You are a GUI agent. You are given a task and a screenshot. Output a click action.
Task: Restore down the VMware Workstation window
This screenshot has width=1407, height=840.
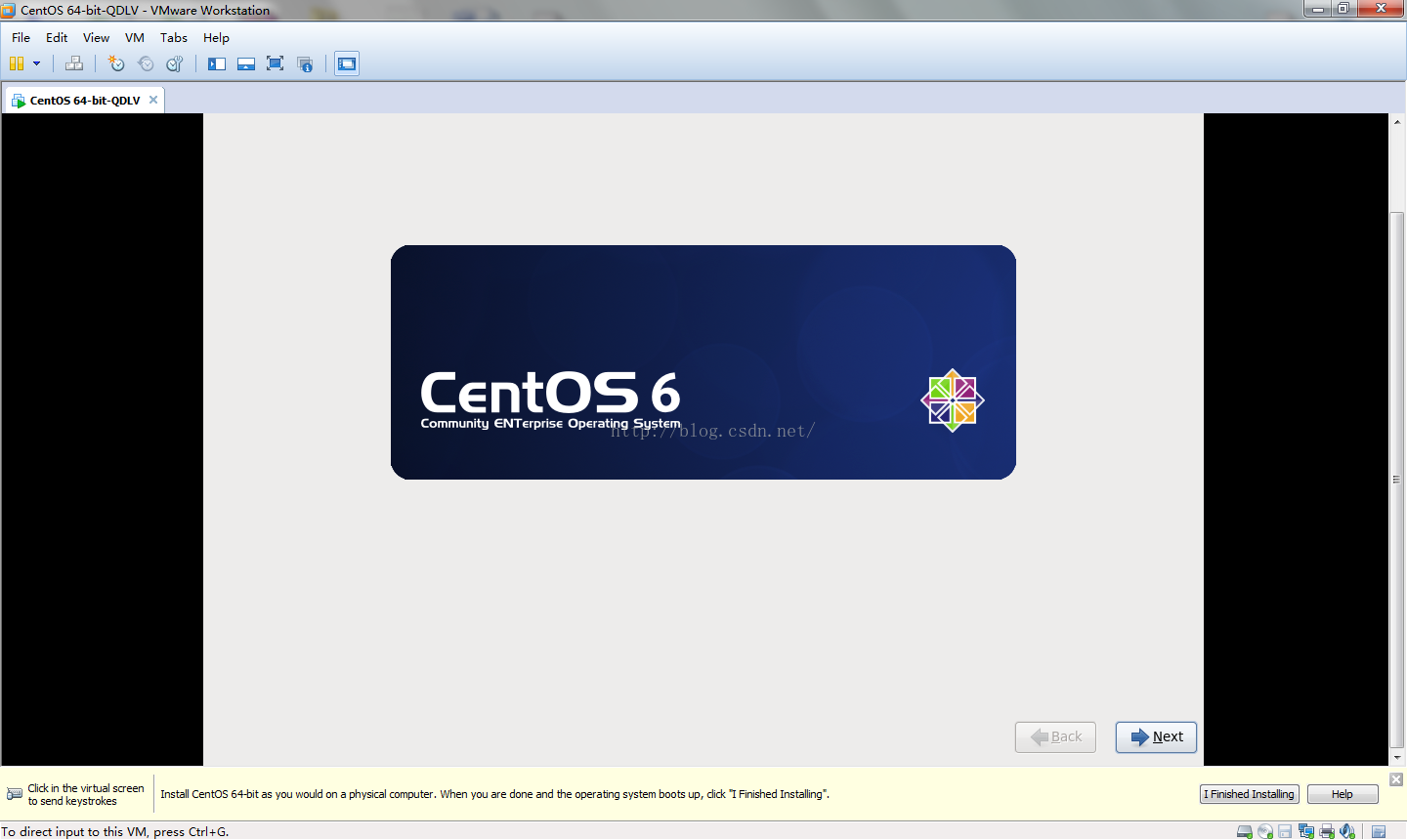pyautogui.click(x=1343, y=9)
